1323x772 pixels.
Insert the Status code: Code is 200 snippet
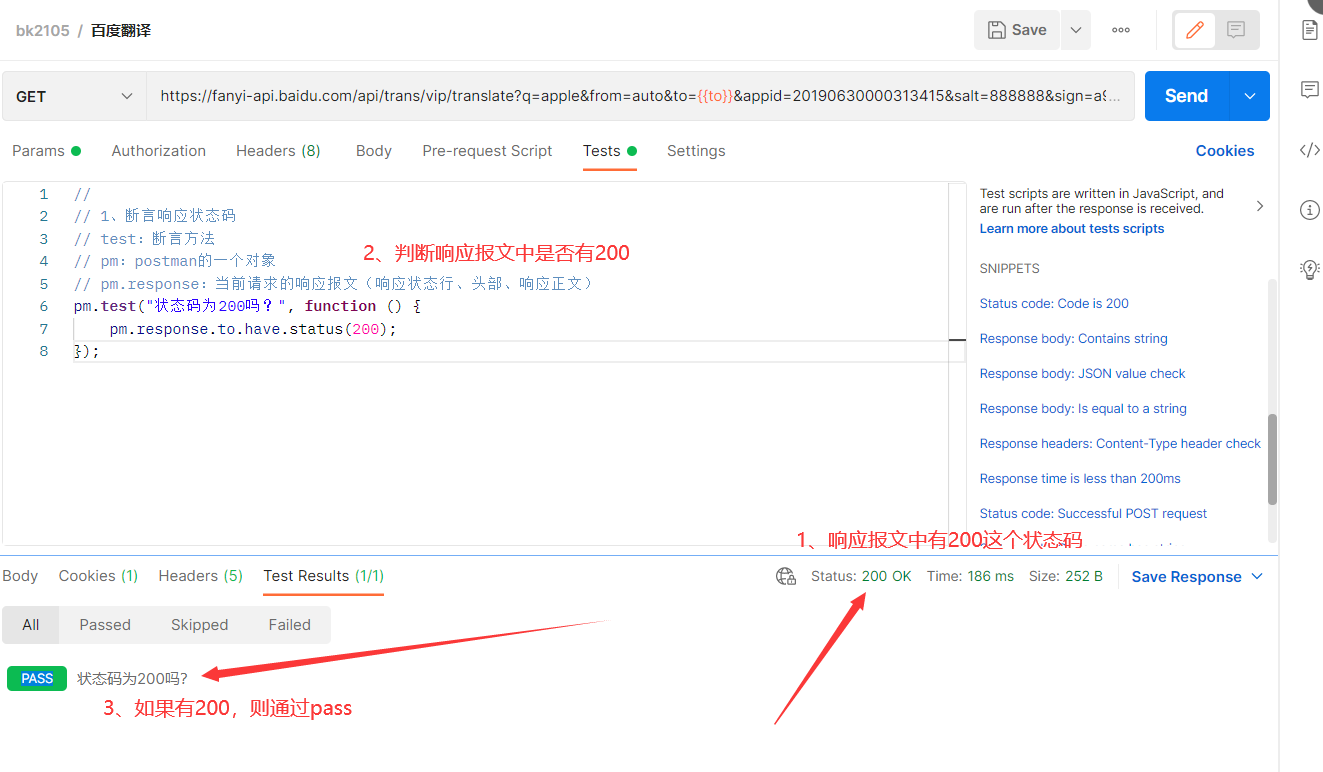[1054, 303]
